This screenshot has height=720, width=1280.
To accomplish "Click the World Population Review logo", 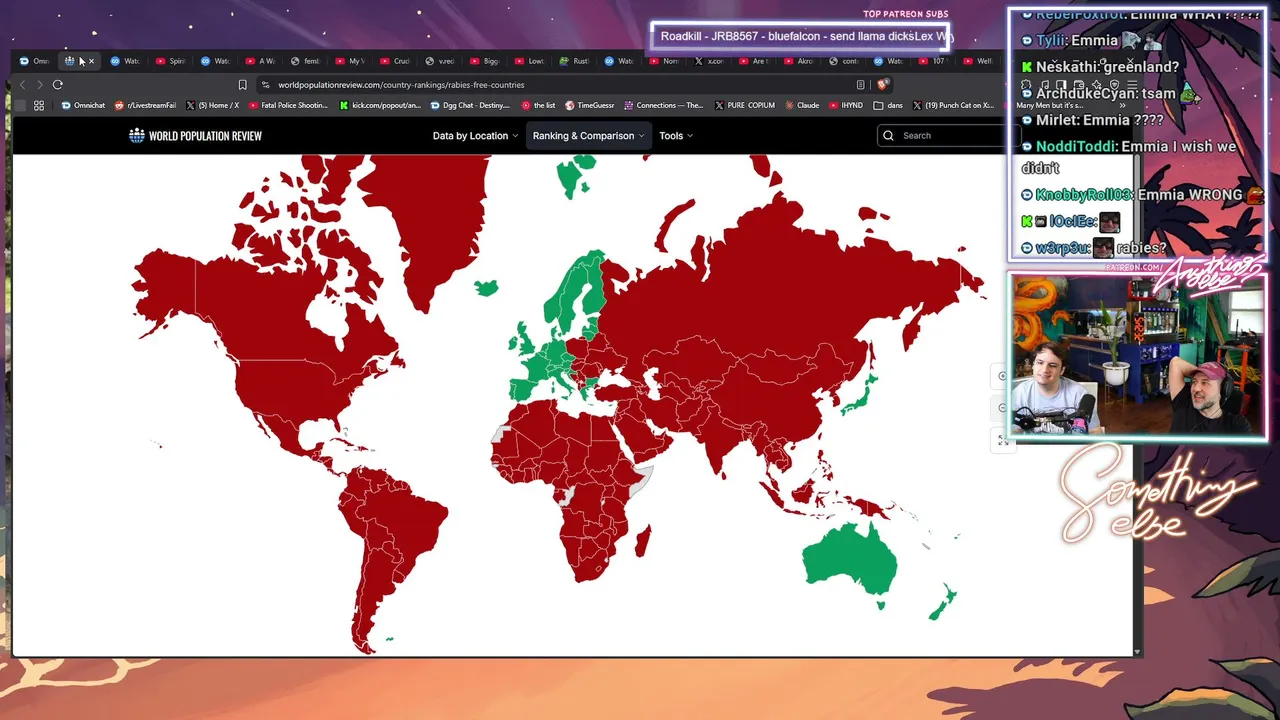I will click(x=195, y=136).
